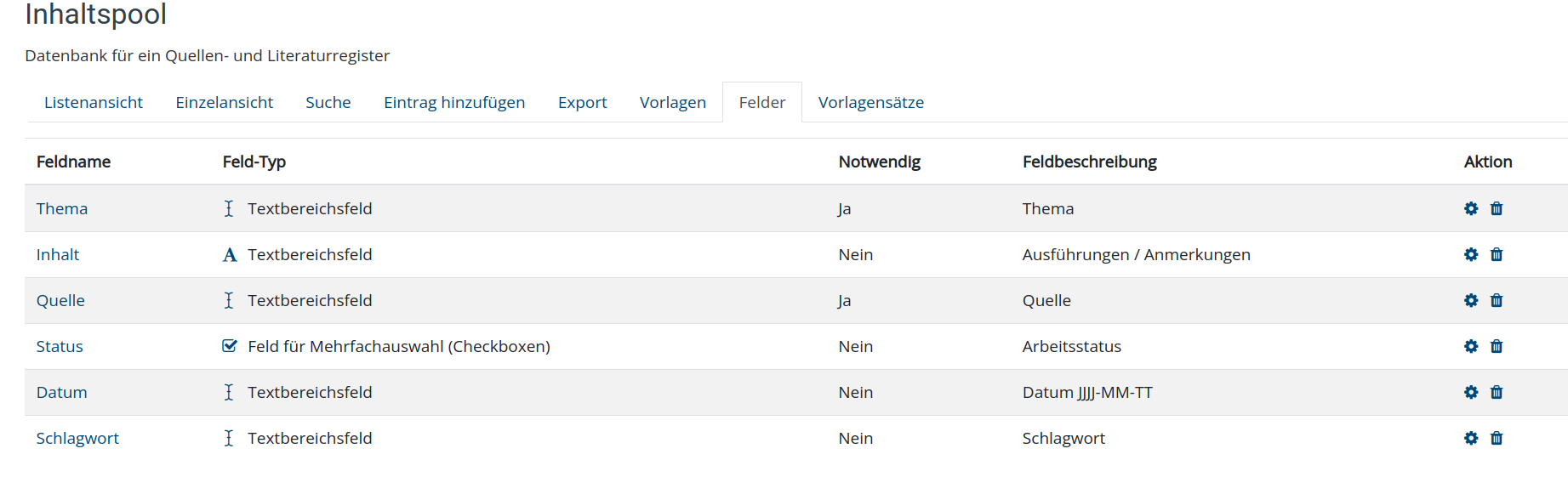Click the Vorlagen tab
The width and height of the screenshot is (1568, 477).
click(673, 102)
